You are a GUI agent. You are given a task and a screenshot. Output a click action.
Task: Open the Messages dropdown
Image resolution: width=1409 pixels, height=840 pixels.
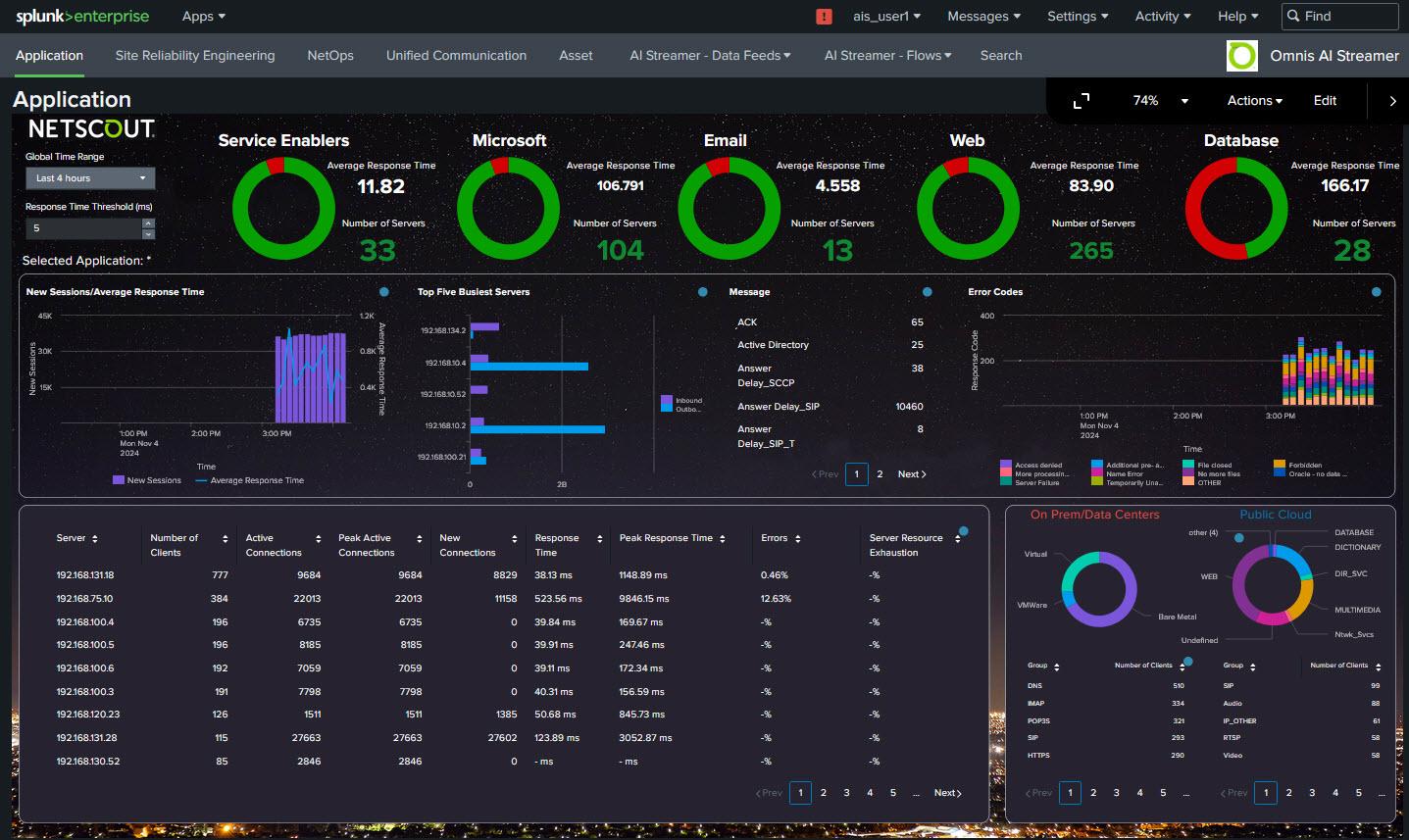[x=983, y=17]
